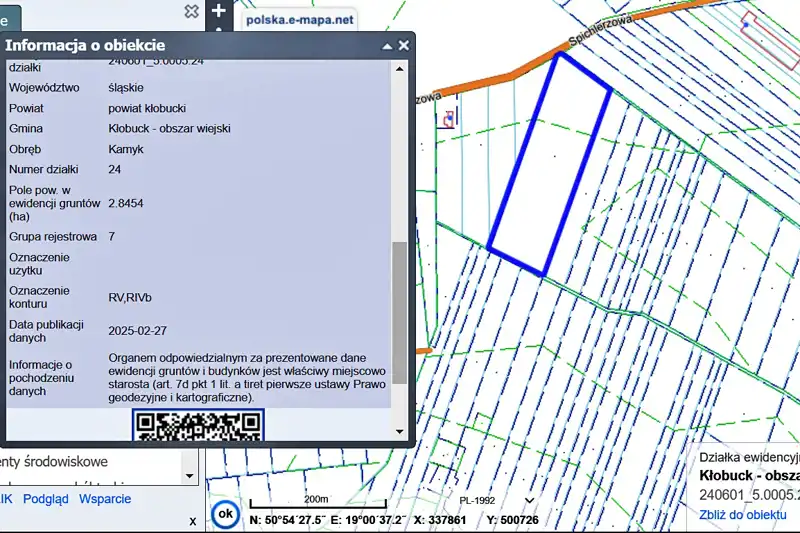Click the info panel scrollbar down arrow
The height and width of the screenshot is (533, 800).
[x=399, y=430]
